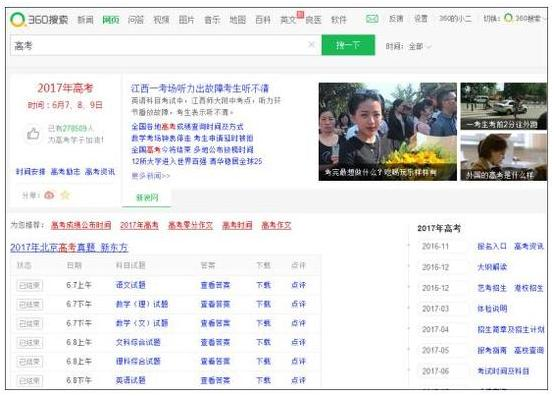Select the green source tab below news list
This screenshot has width=554, height=396.
pyautogui.click(x=147, y=197)
